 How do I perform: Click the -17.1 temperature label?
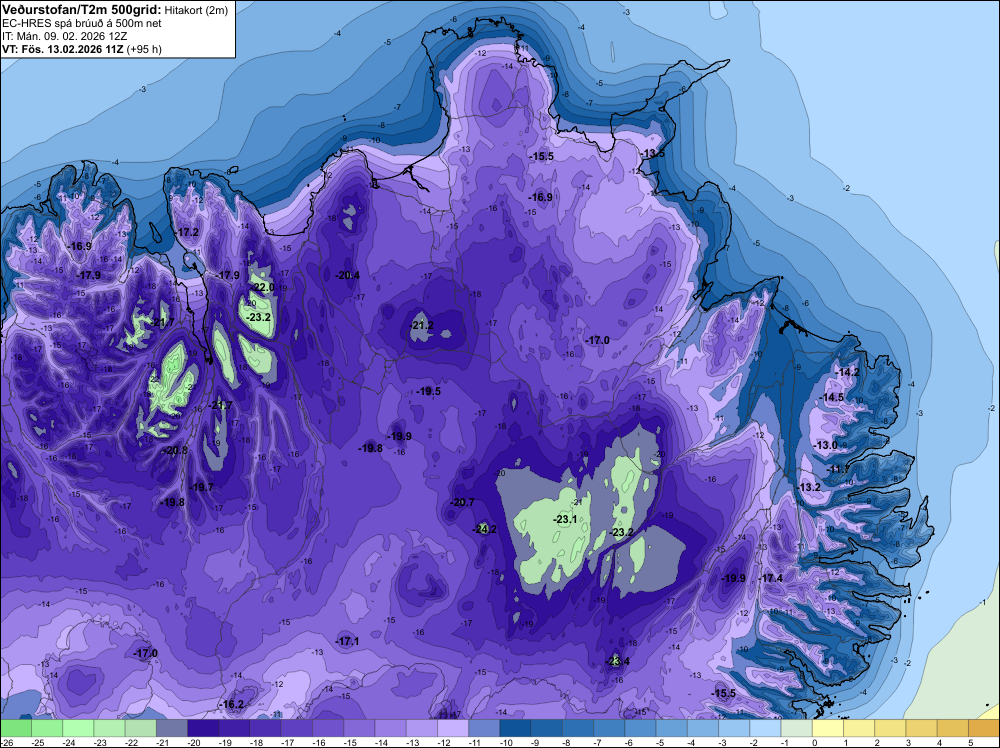point(348,641)
